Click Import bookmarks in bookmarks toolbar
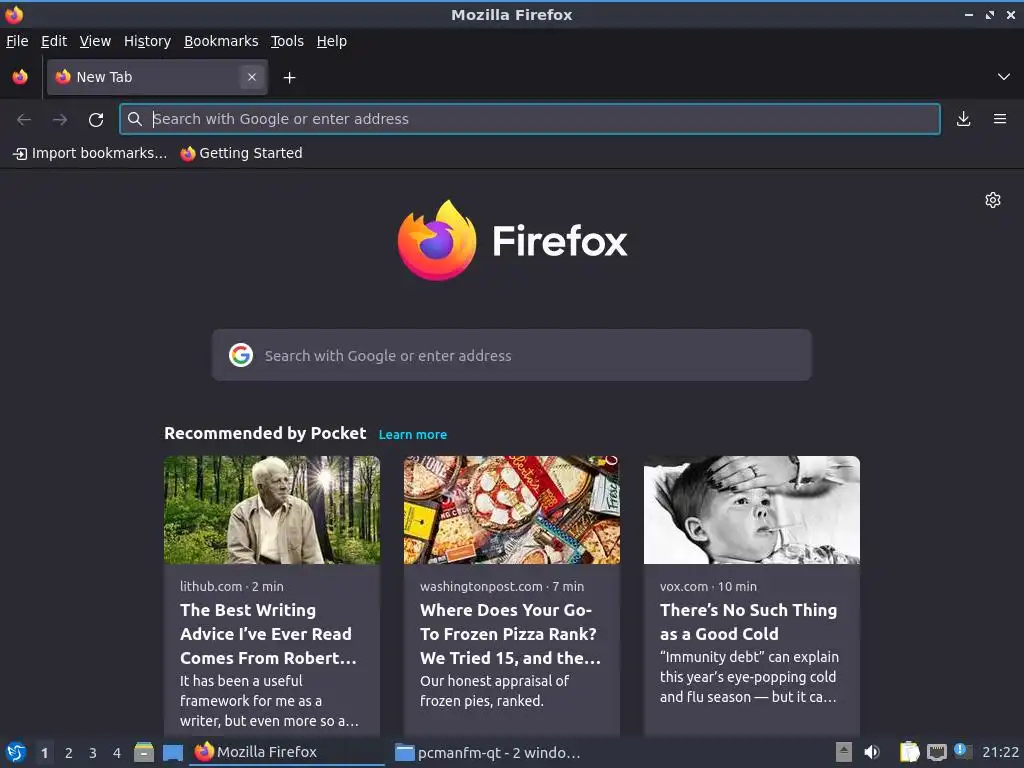Screen dimensions: 1024x768 90,153
